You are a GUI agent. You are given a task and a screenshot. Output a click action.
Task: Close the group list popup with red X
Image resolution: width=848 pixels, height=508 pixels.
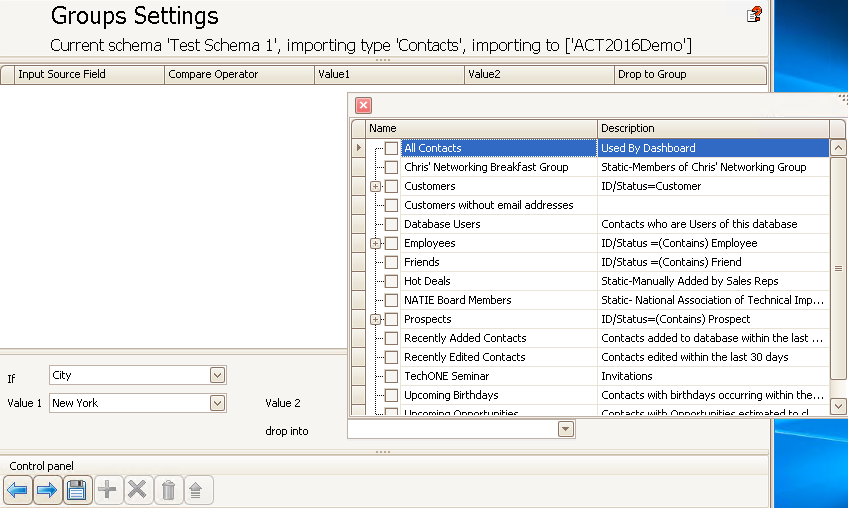click(363, 105)
